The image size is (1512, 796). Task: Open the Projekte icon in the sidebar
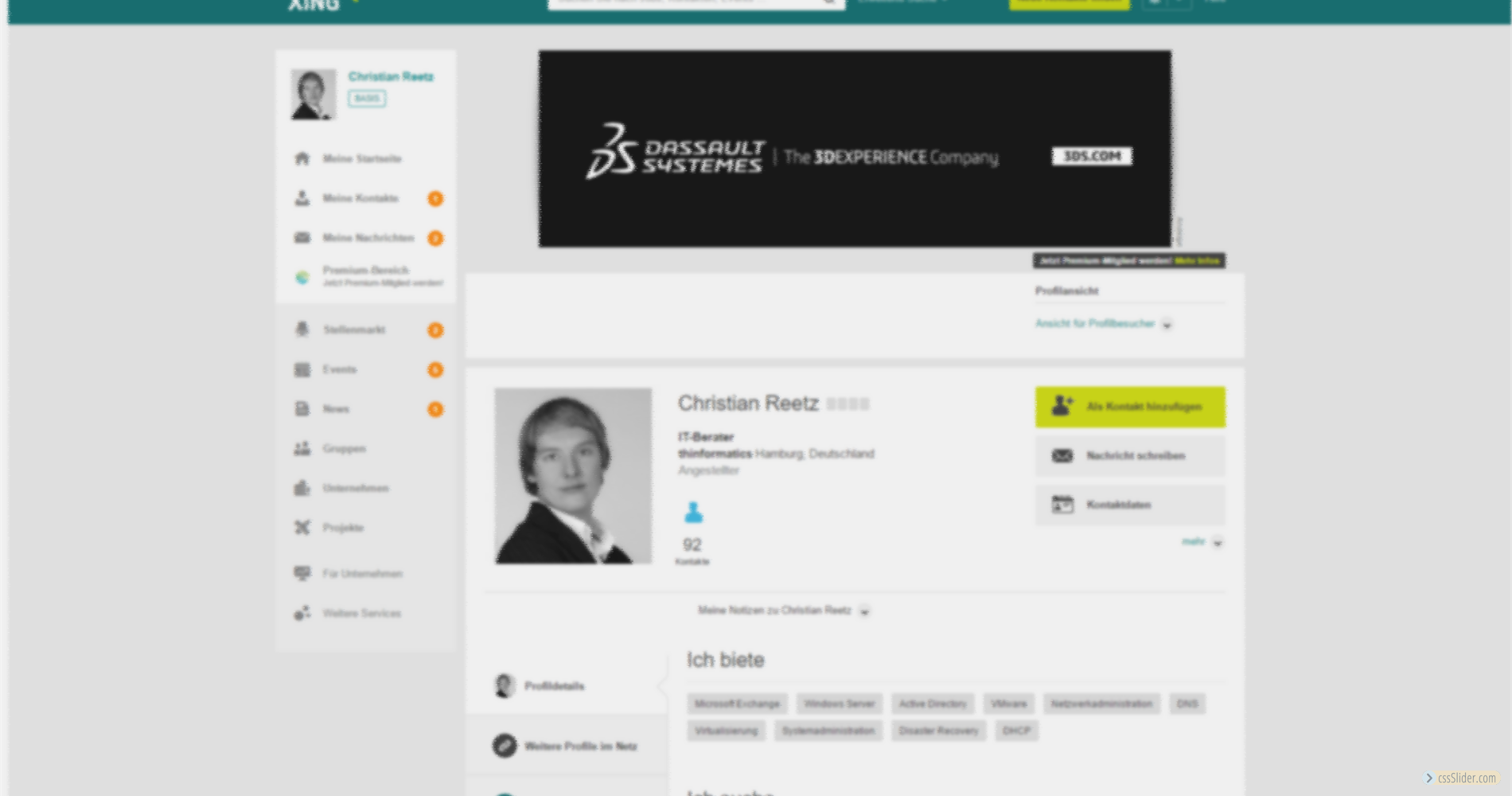click(302, 528)
